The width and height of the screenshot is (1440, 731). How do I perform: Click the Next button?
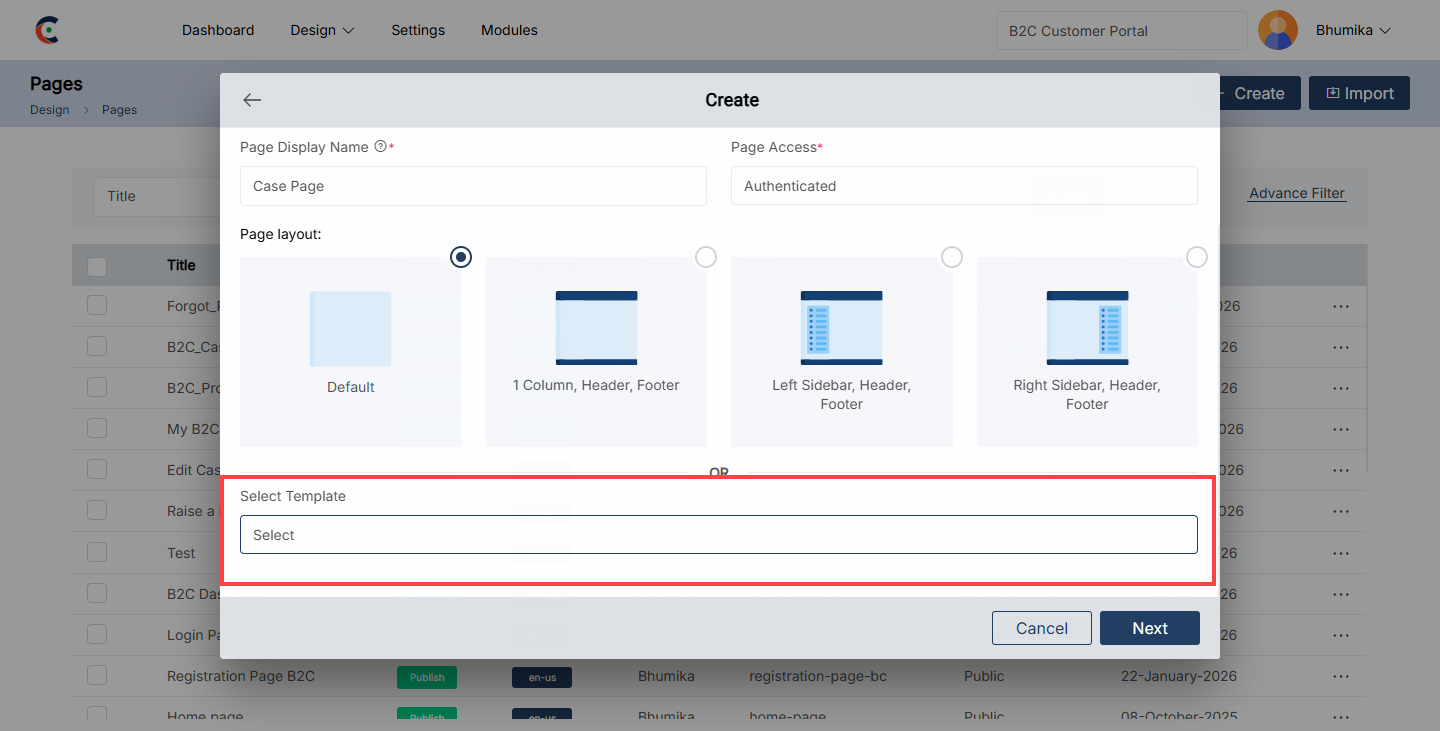pyautogui.click(x=1149, y=628)
